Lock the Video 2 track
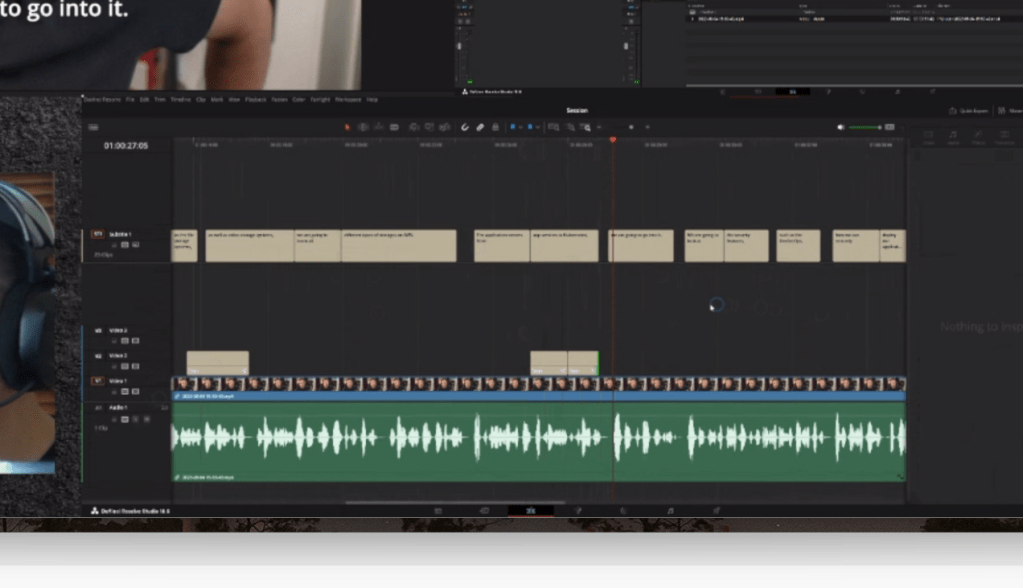This screenshot has width=1023, height=588. click(x=114, y=366)
